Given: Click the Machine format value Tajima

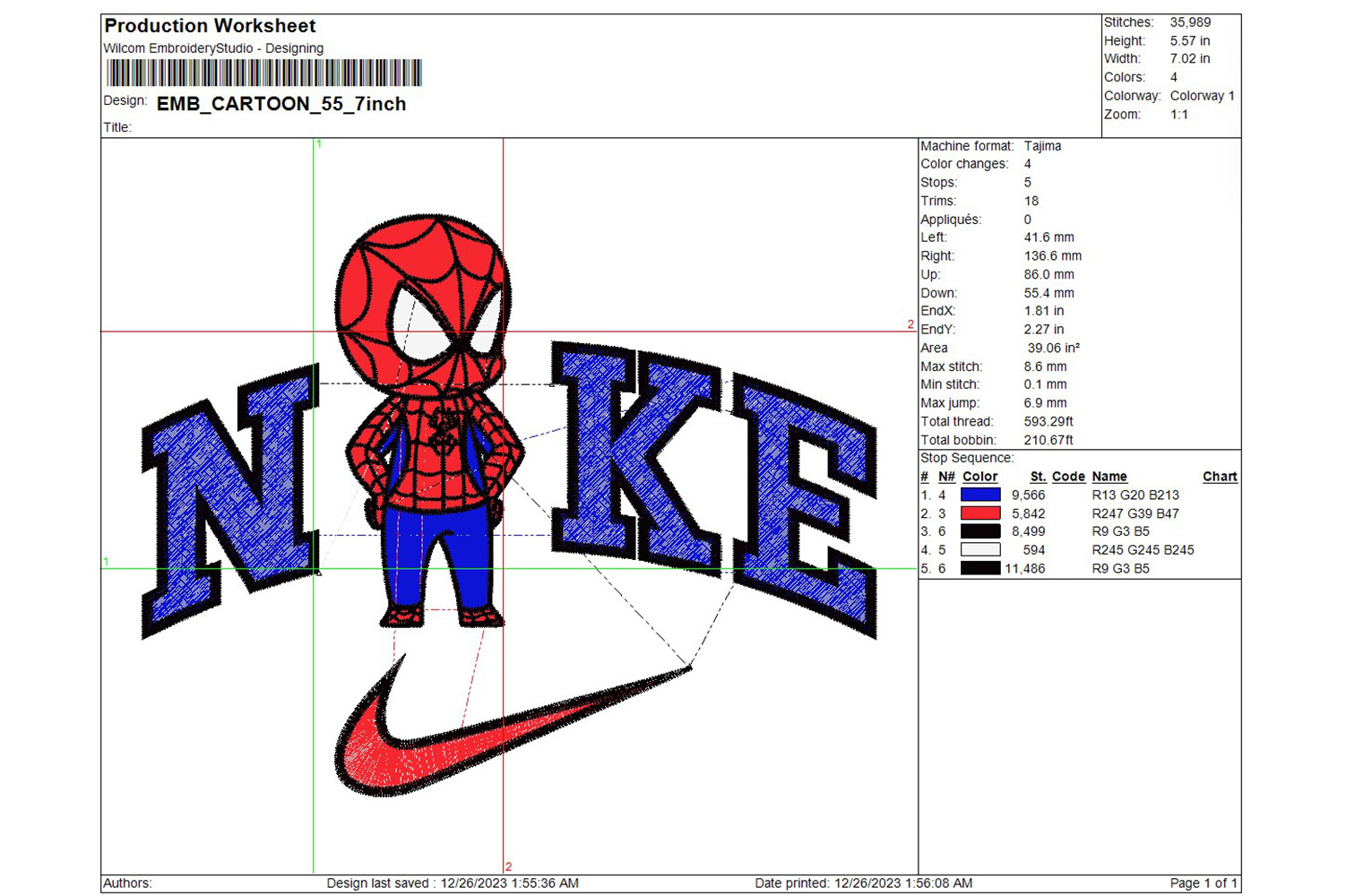Looking at the screenshot, I should point(1042,146).
